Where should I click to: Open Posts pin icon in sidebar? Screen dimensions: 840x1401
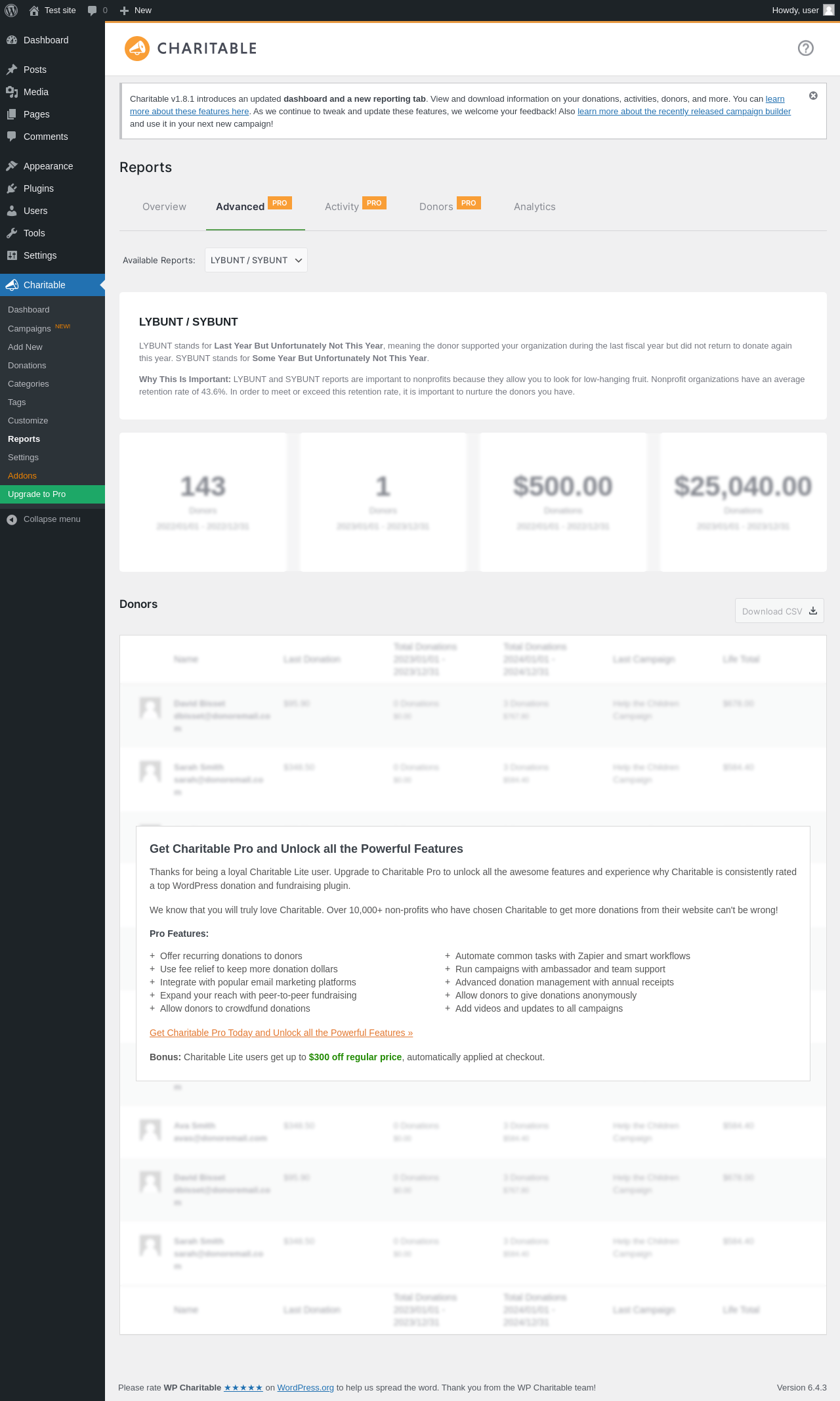(12, 70)
